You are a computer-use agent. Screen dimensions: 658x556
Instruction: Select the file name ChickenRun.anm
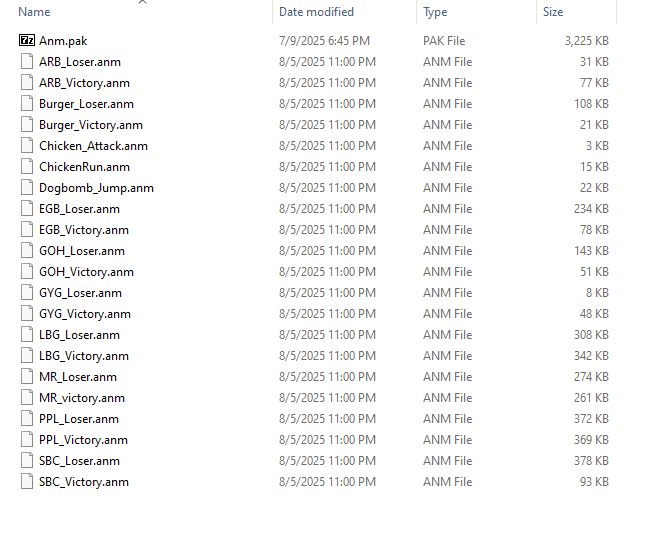tap(84, 167)
